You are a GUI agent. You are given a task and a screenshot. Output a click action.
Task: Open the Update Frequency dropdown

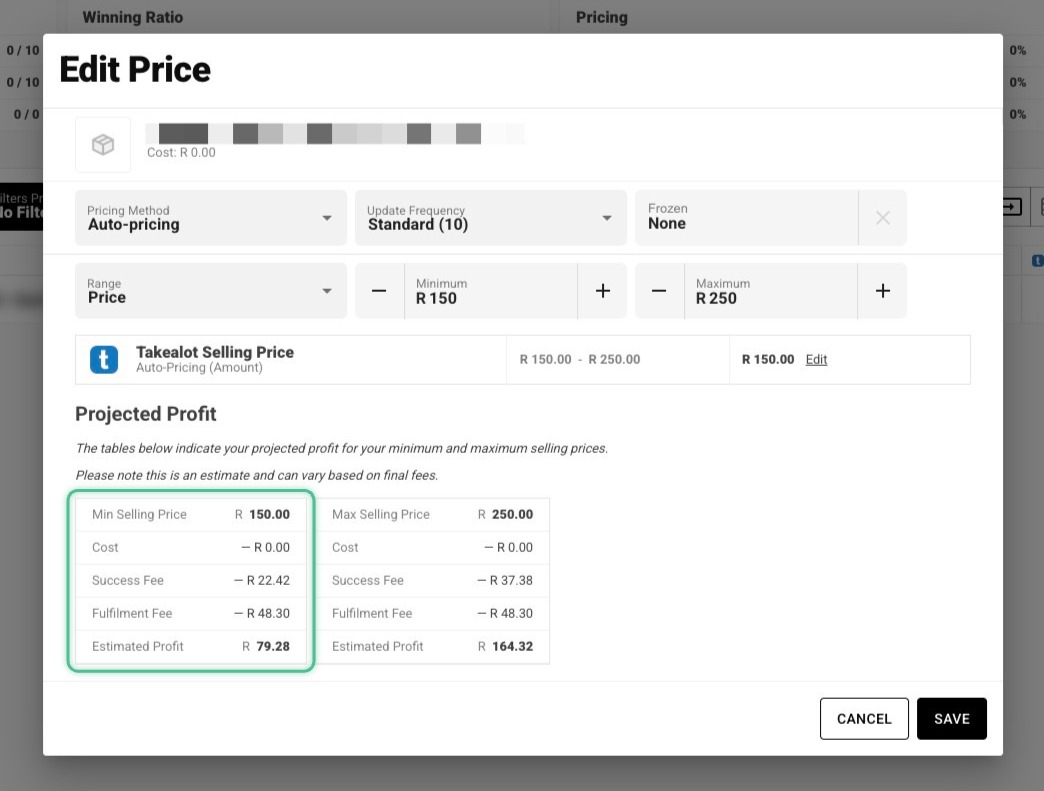coord(490,218)
